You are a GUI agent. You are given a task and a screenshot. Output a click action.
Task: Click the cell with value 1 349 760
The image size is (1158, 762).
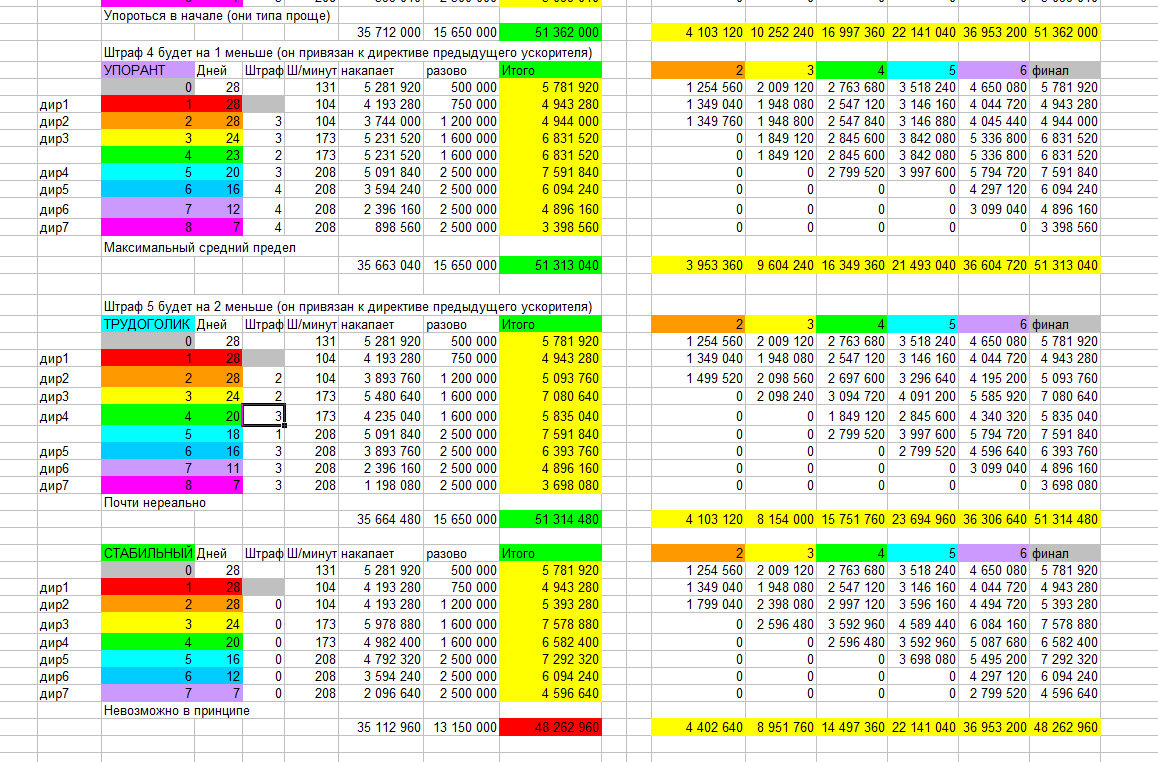coord(698,121)
